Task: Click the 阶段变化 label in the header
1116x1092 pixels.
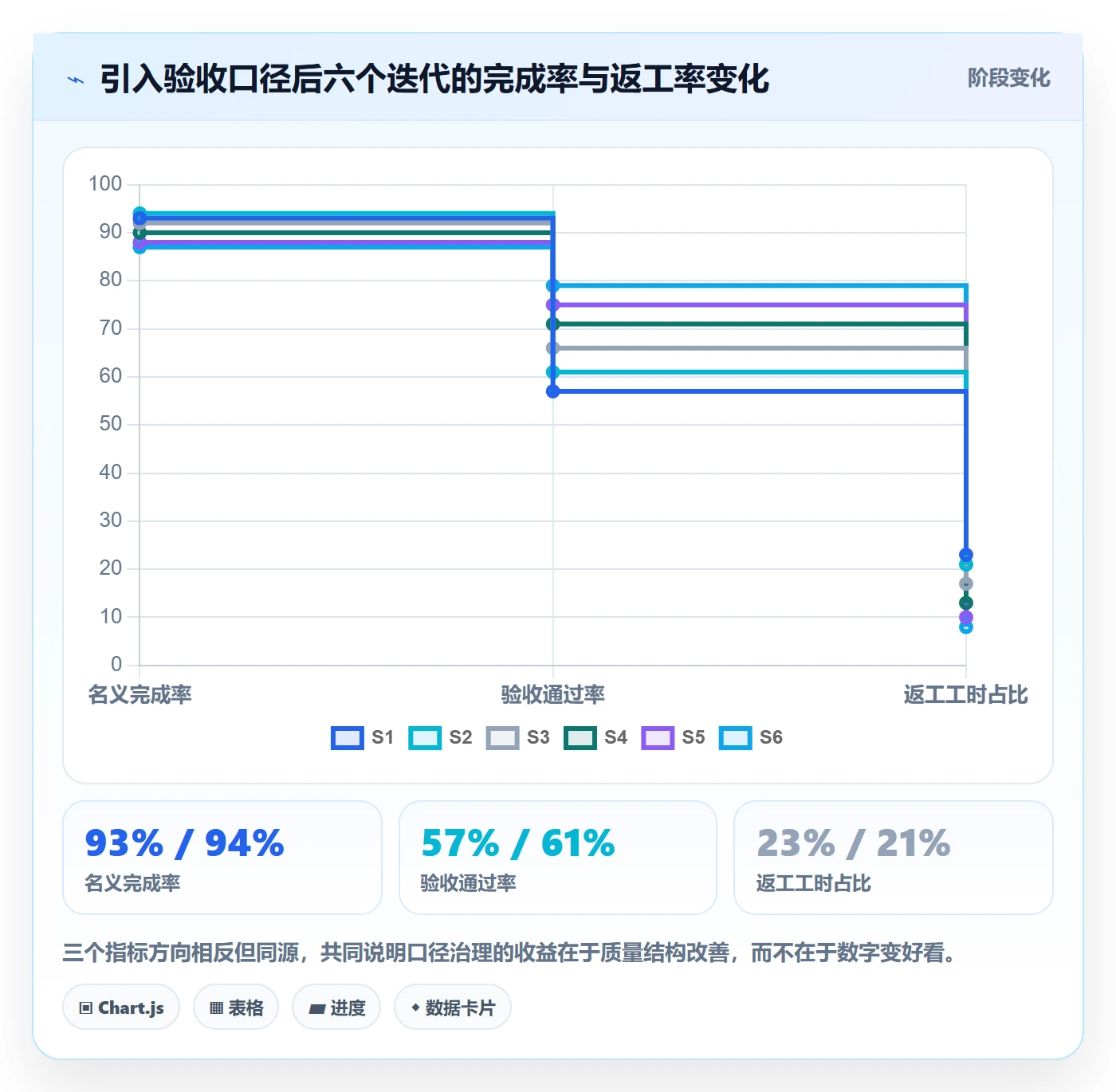Action: [x=1008, y=78]
